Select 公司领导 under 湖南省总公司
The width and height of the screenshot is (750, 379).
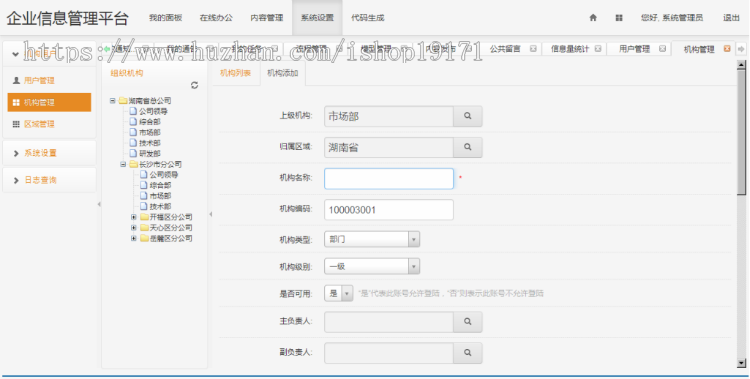point(153,111)
